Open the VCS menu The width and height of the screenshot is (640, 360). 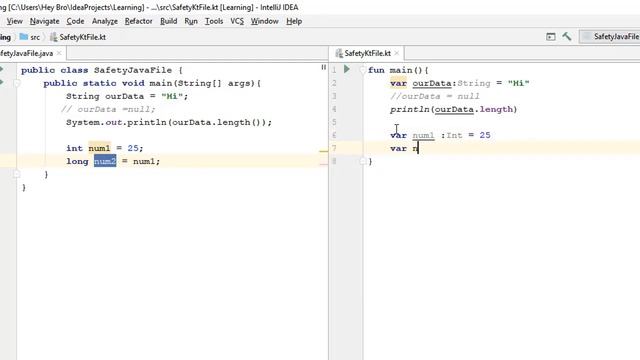pos(237,21)
